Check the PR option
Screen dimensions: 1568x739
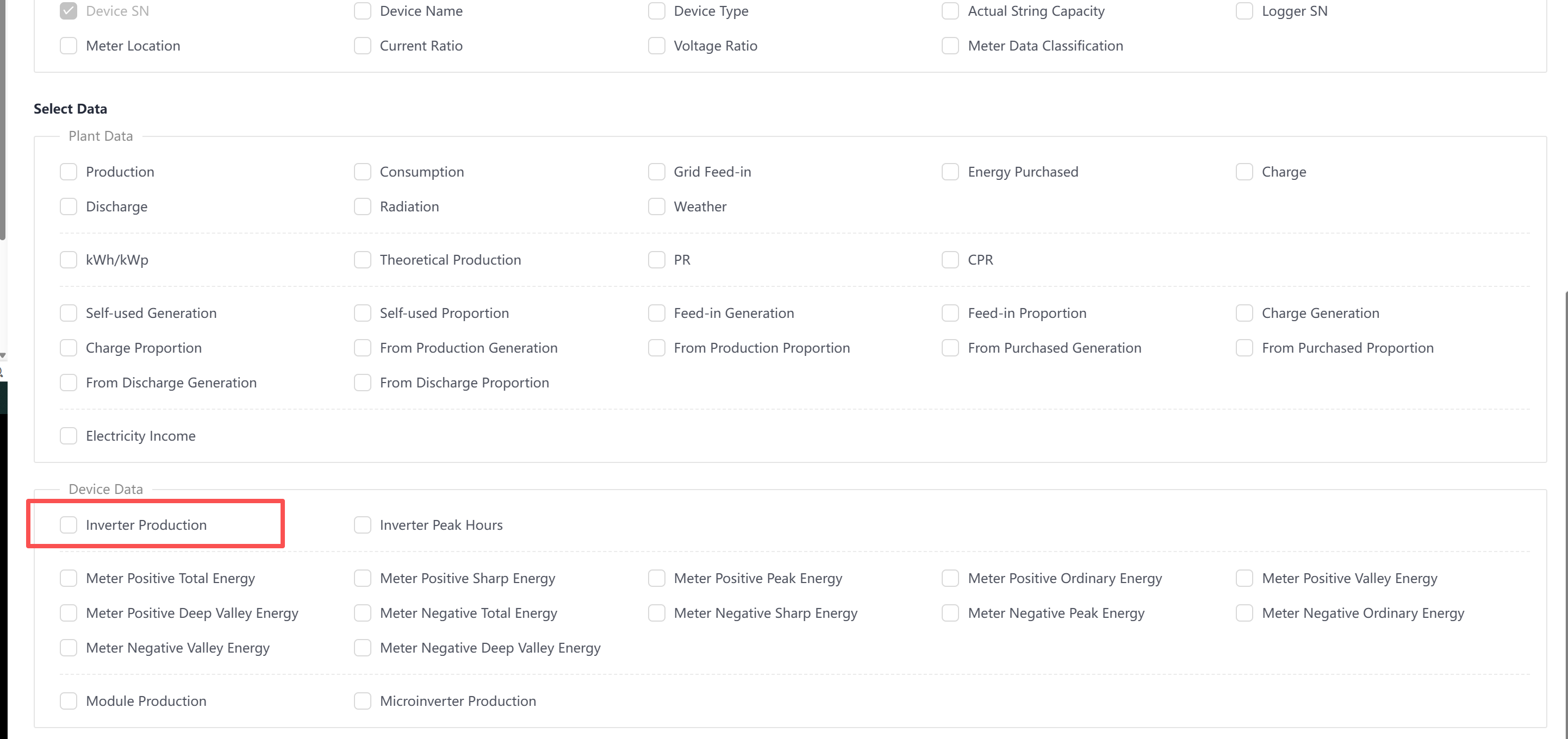[x=657, y=260]
